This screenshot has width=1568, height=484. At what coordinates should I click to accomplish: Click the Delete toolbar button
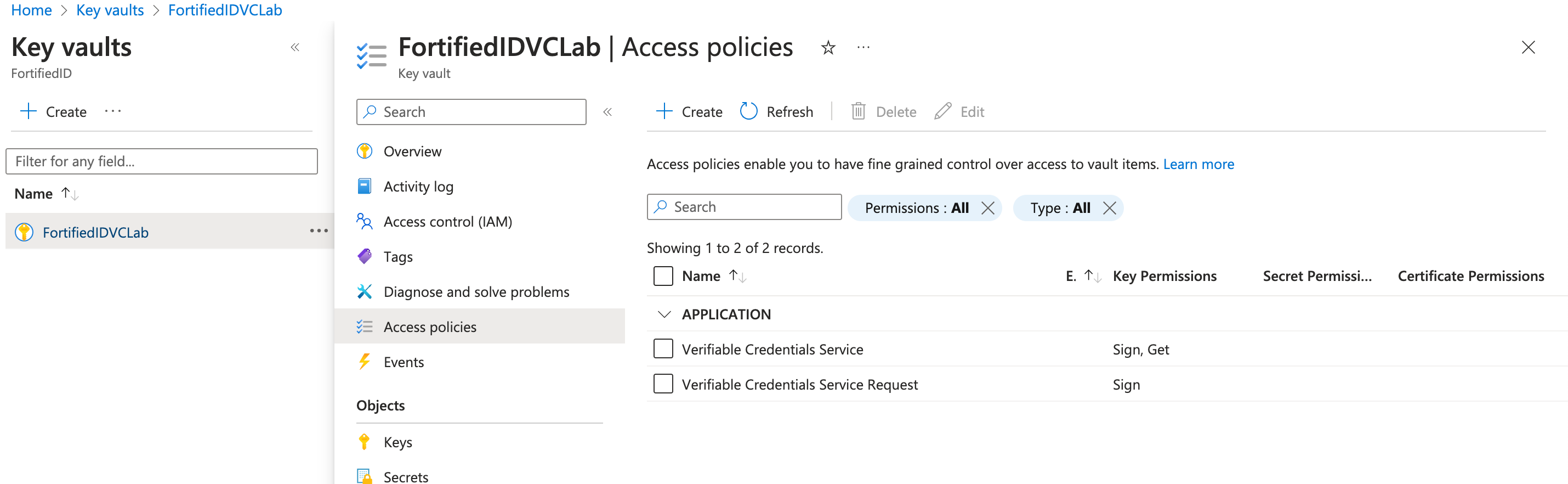[x=884, y=112]
